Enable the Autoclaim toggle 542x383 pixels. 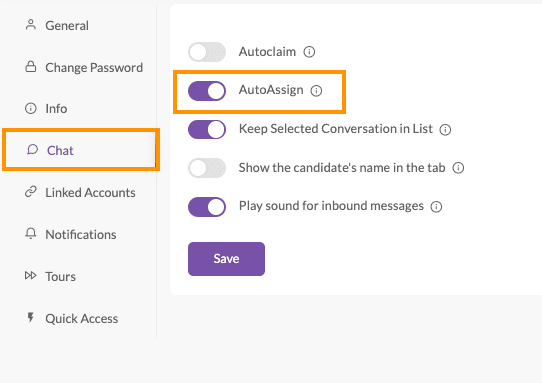click(207, 52)
